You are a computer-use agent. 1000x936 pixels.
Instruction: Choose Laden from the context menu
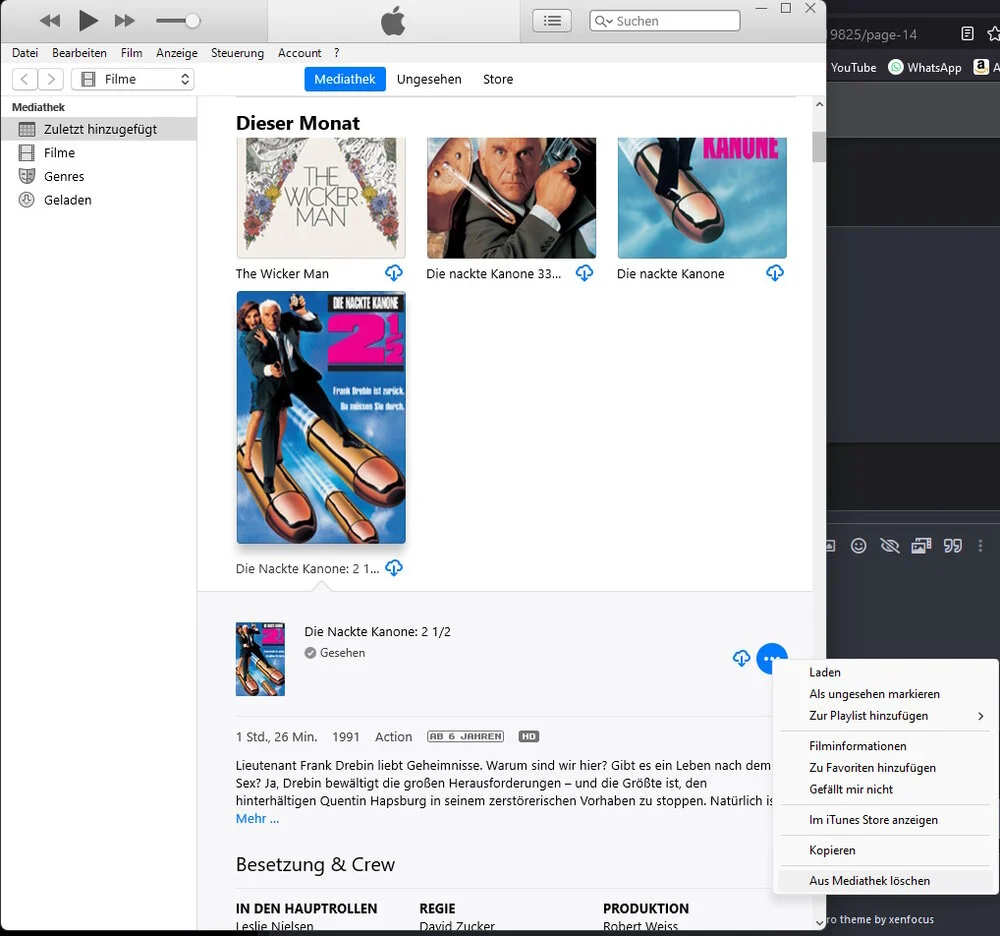885,673
